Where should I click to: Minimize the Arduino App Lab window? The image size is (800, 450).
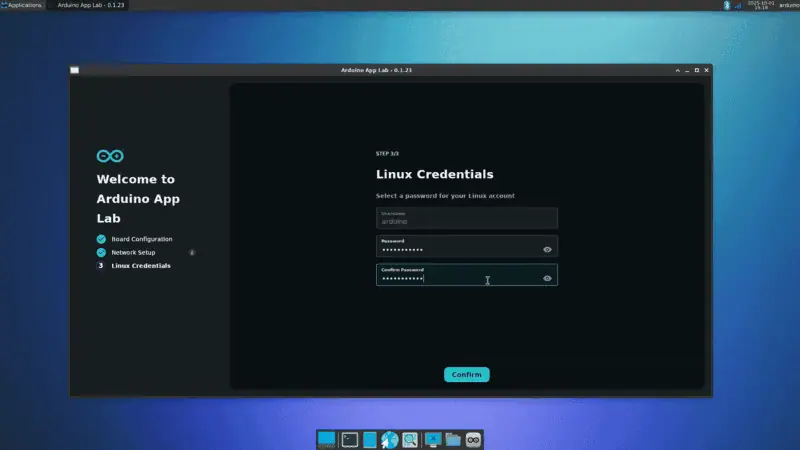pyautogui.click(x=687, y=70)
